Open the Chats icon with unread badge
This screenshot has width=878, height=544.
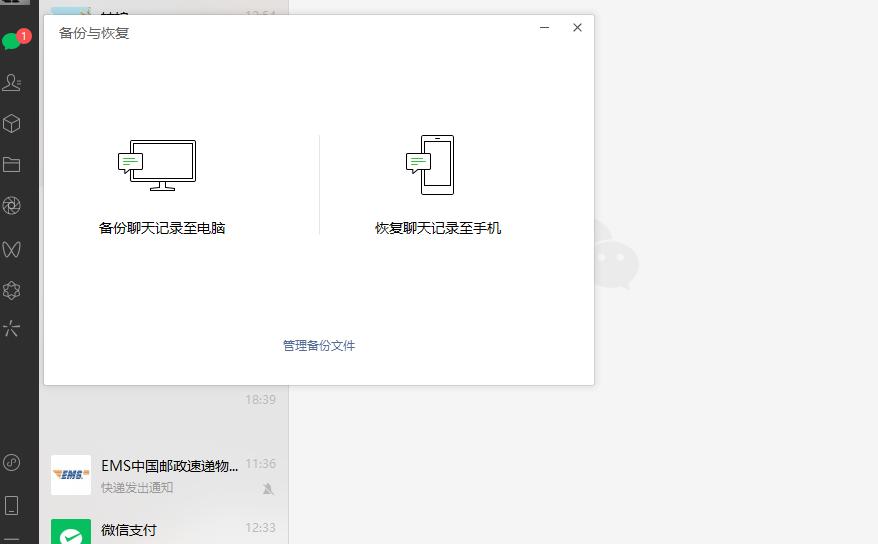[13, 40]
